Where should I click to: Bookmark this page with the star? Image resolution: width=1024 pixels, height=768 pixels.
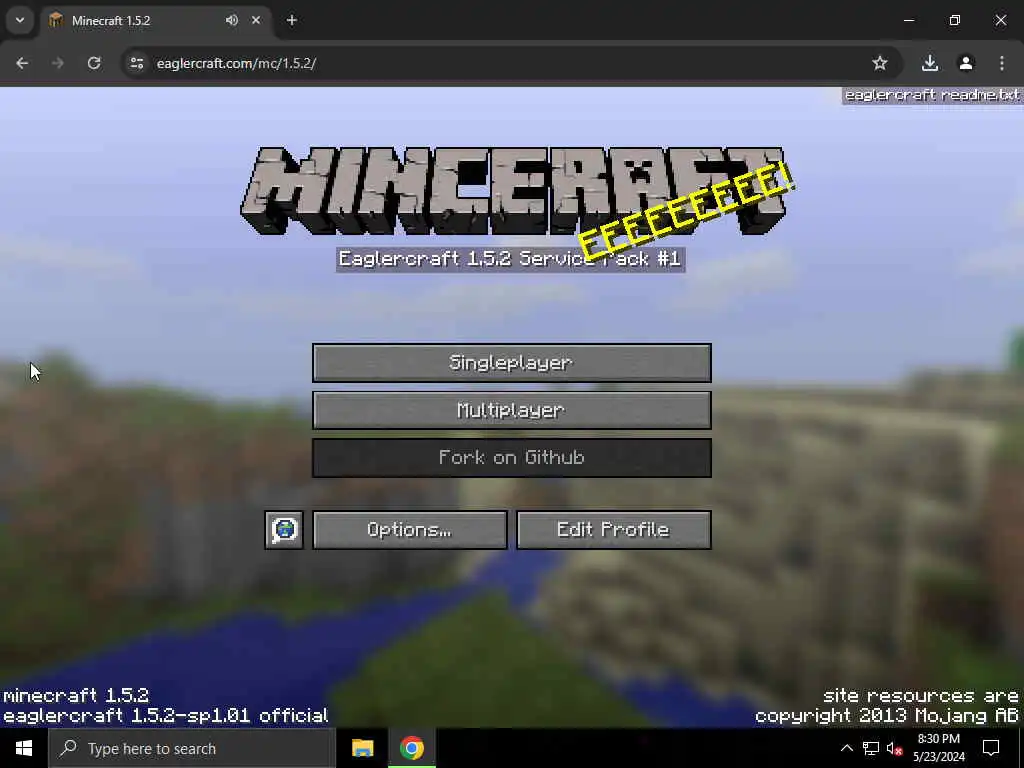880,63
